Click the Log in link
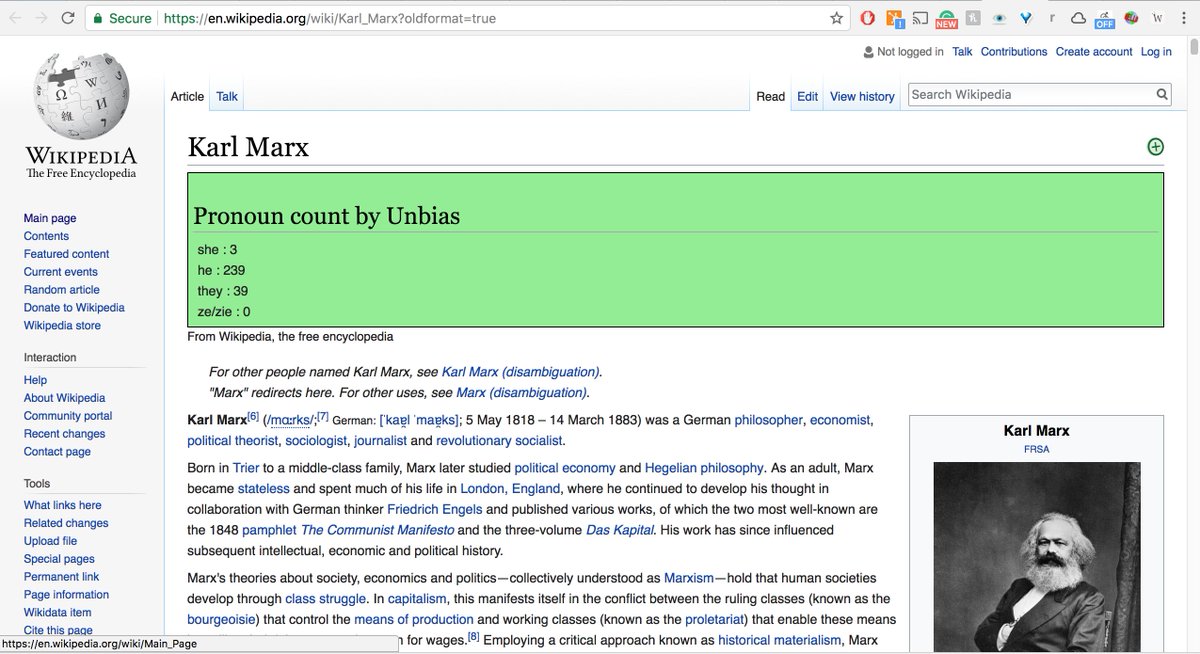This screenshot has width=1200, height=654. (x=1156, y=52)
